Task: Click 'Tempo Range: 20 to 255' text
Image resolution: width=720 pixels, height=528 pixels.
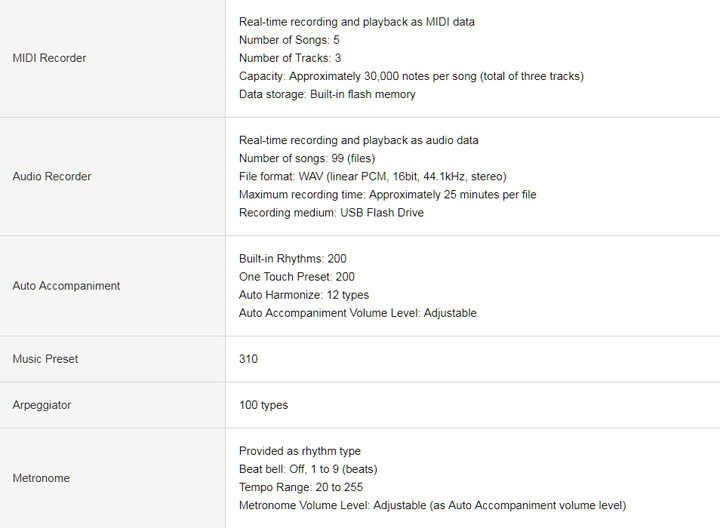Action: [x=301, y=487]
